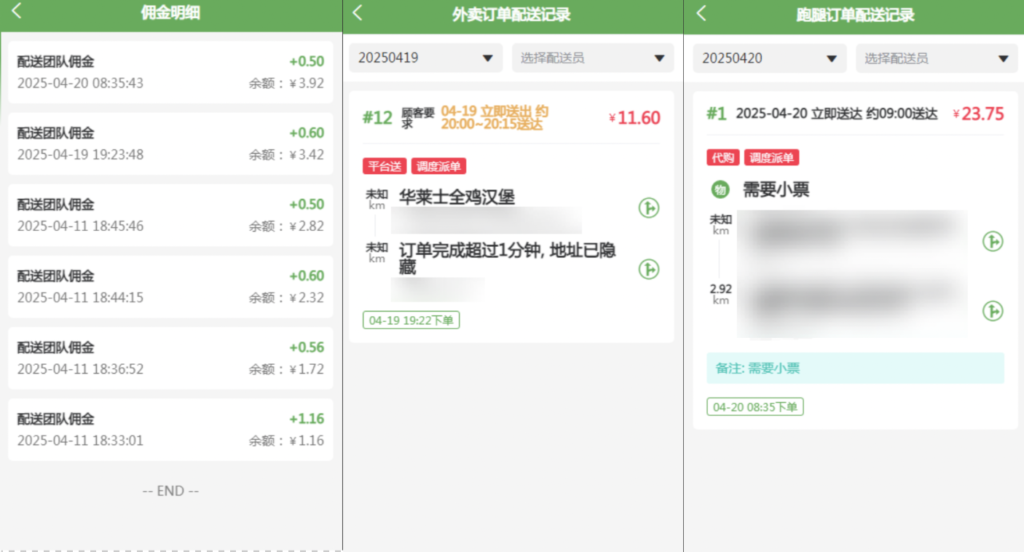1024x552 pixels.
Task: Open 选择配送员 dropdown in 跑腿订单 screen
Action: (x=936, y=59)
